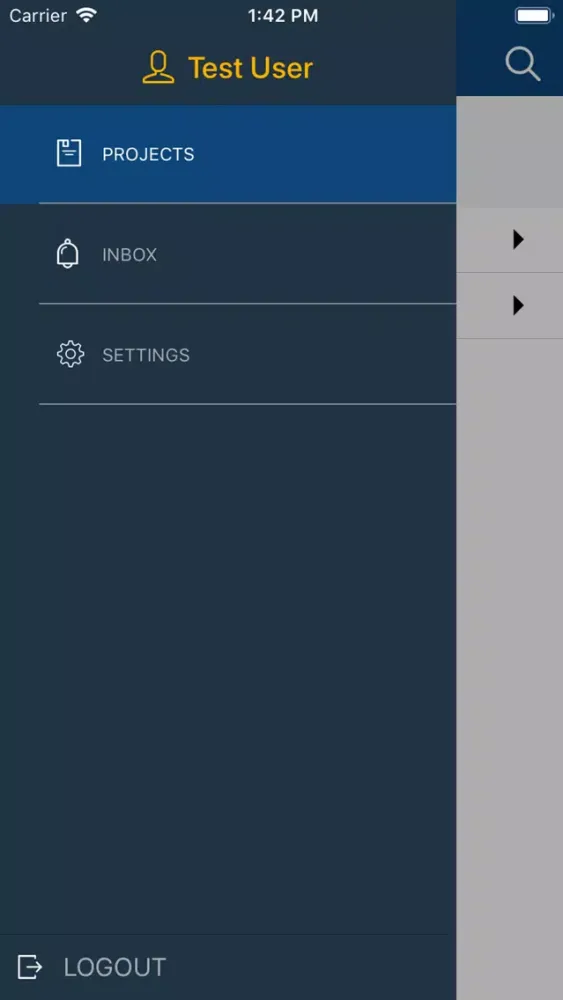Tap the 1:42 PM clock
563x1000 pixels.
click(x=283, y=16)
